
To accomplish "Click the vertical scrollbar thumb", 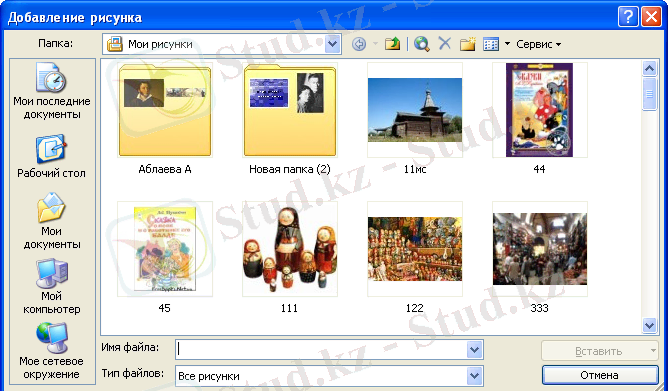I will click(x=649, y=94).
